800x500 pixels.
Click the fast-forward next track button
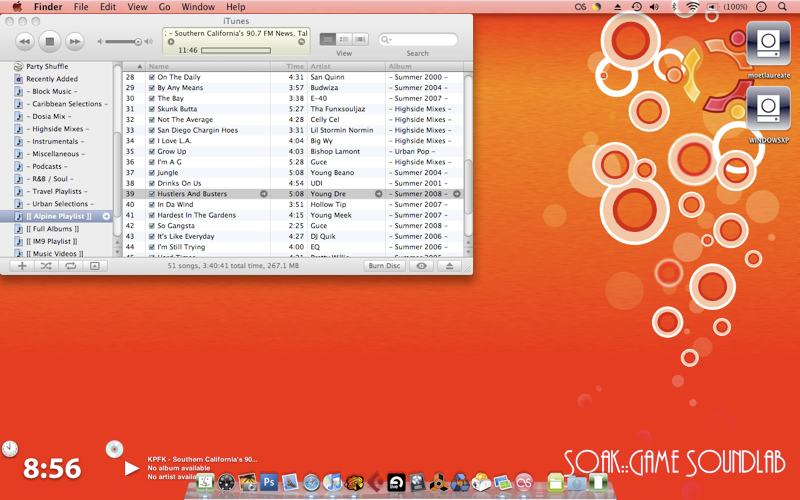[75, 41]
